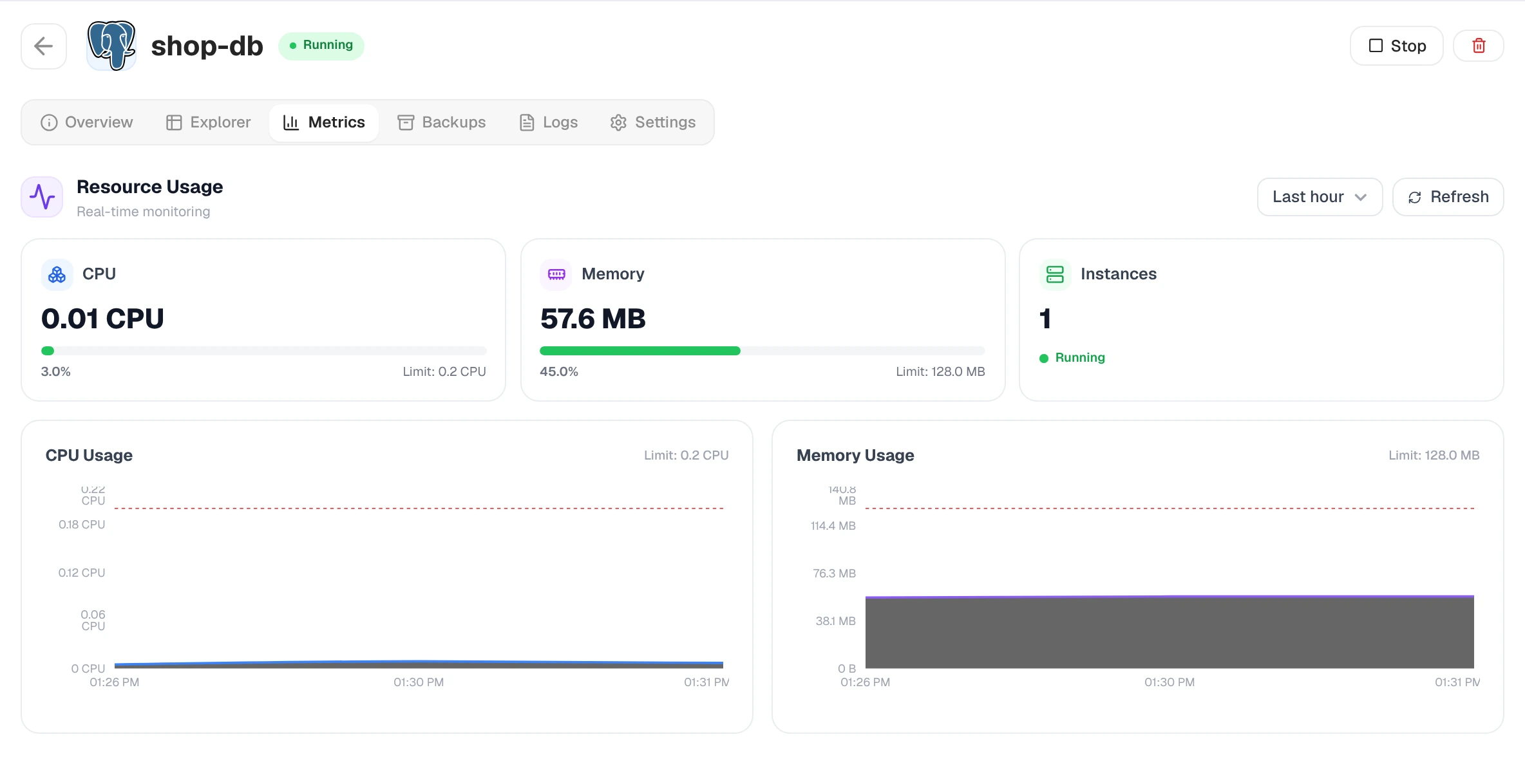Image resolution: width=1525 pixels, height=784 pixels.
Task: Click the Resource Usage heading
Action: pos(149,187)
